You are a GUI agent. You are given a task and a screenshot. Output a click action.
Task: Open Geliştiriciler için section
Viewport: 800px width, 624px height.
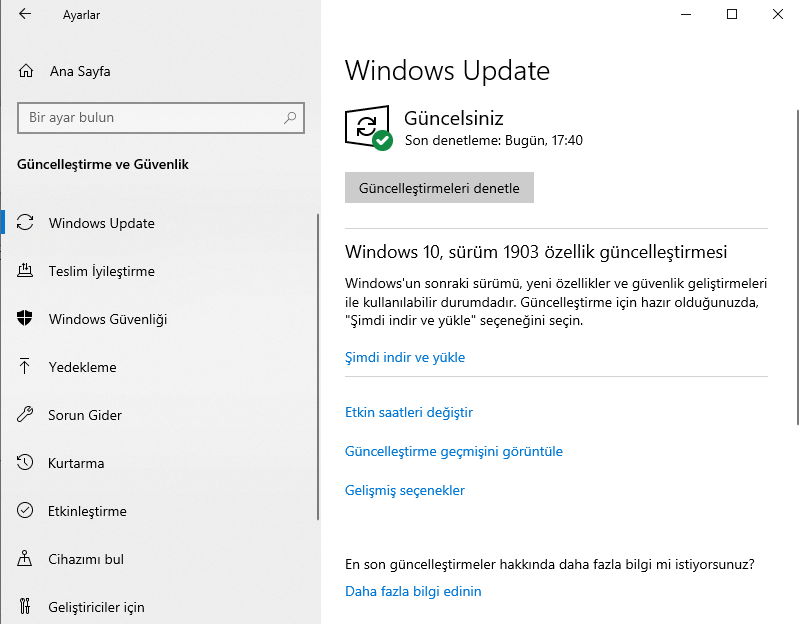[159, 607]
